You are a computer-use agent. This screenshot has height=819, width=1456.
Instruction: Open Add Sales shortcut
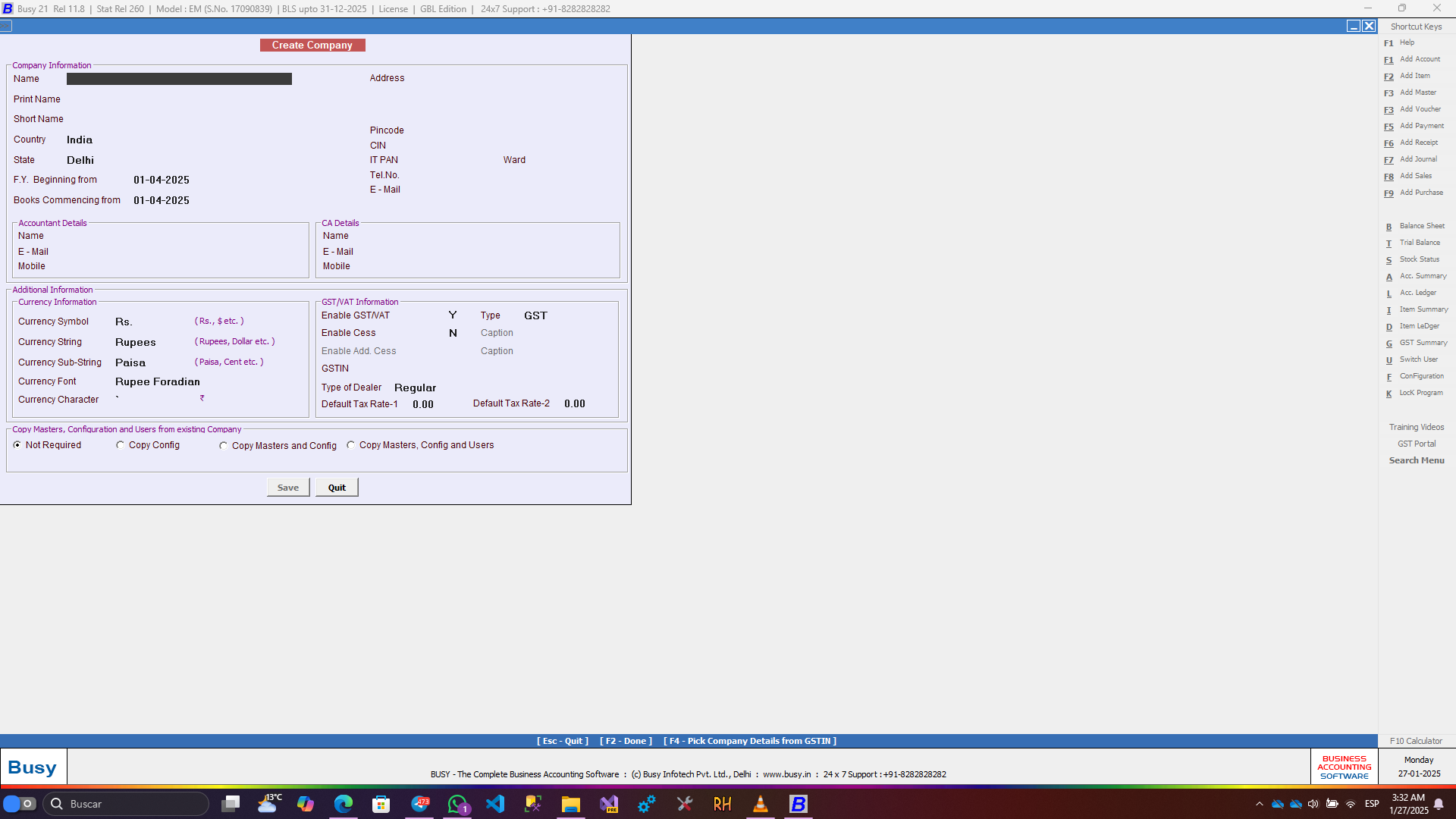point(1407,176)
